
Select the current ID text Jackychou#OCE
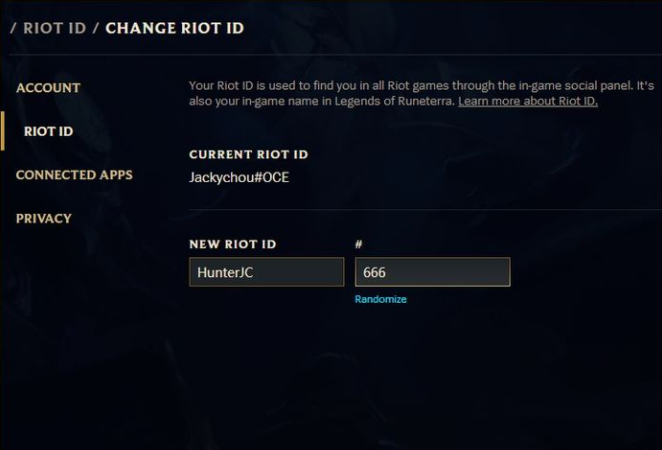click(239, 177)
